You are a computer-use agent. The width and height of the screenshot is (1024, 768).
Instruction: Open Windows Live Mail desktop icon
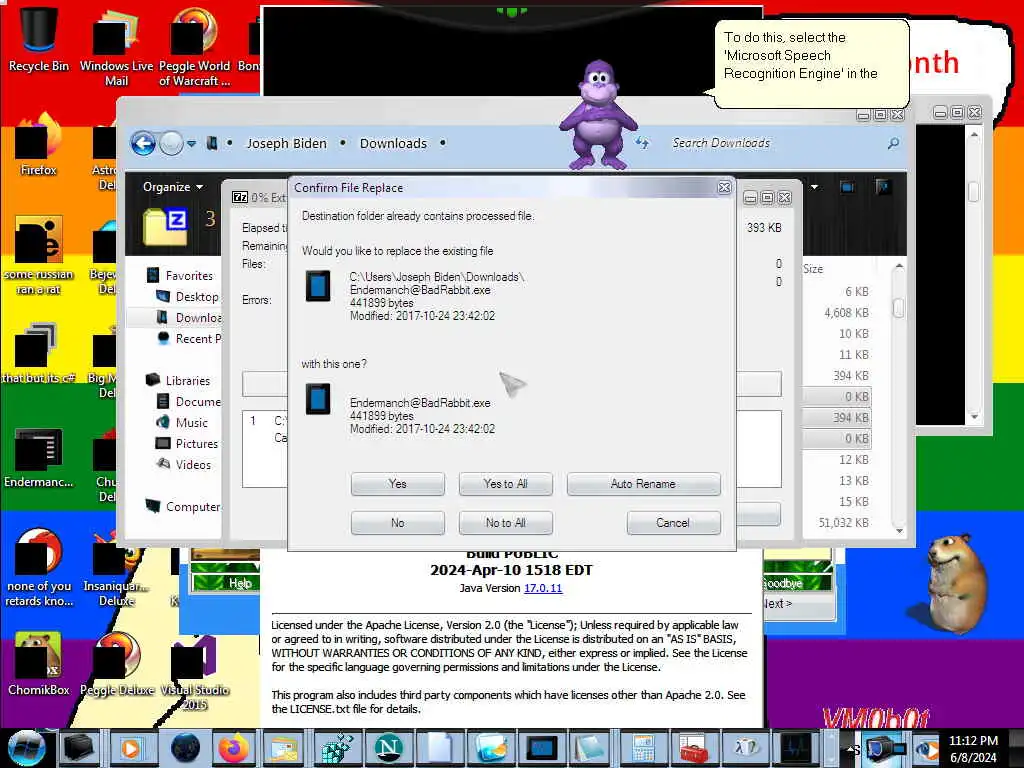(x=116, y=45)
